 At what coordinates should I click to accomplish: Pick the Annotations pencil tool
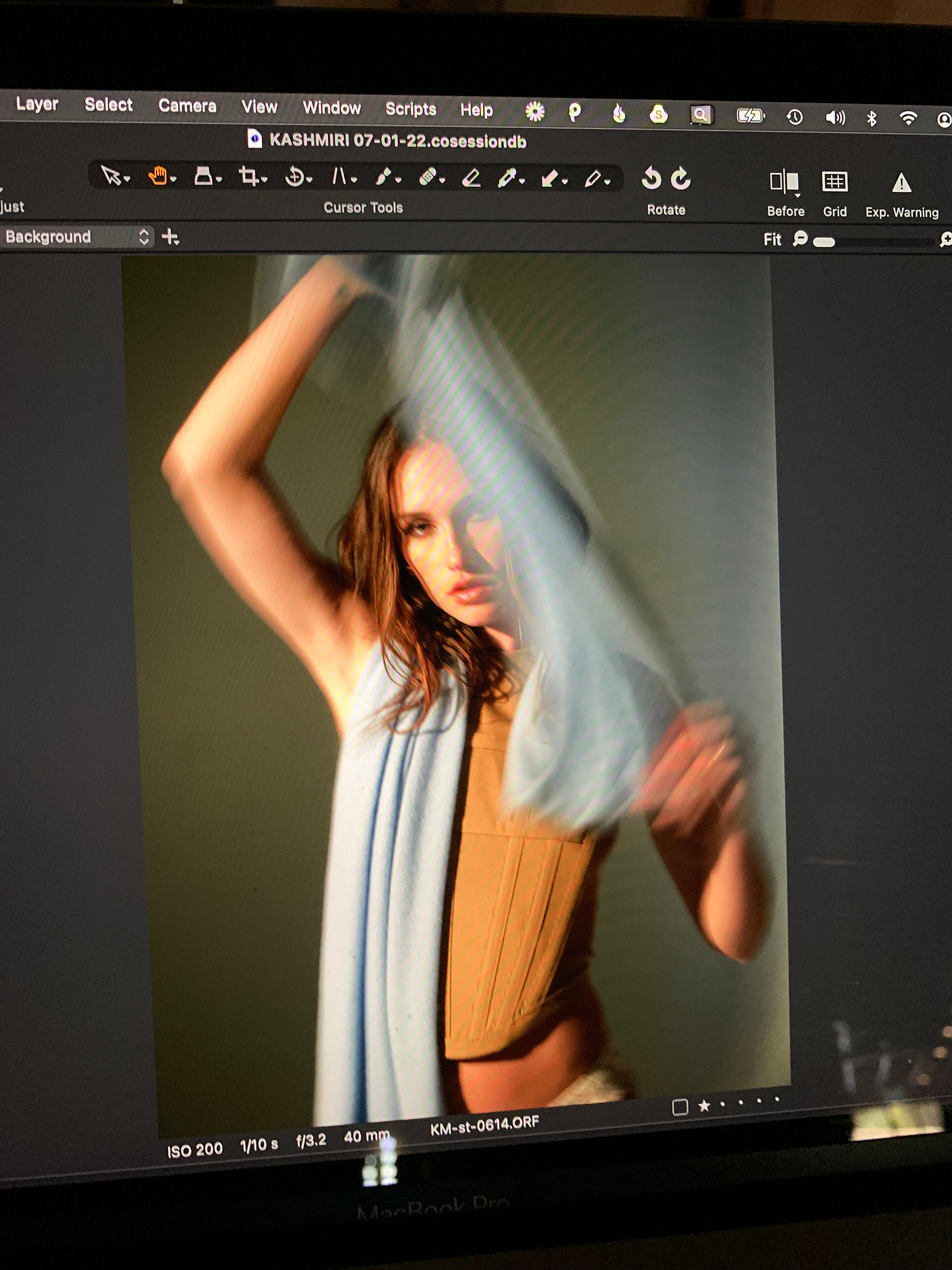592,179
